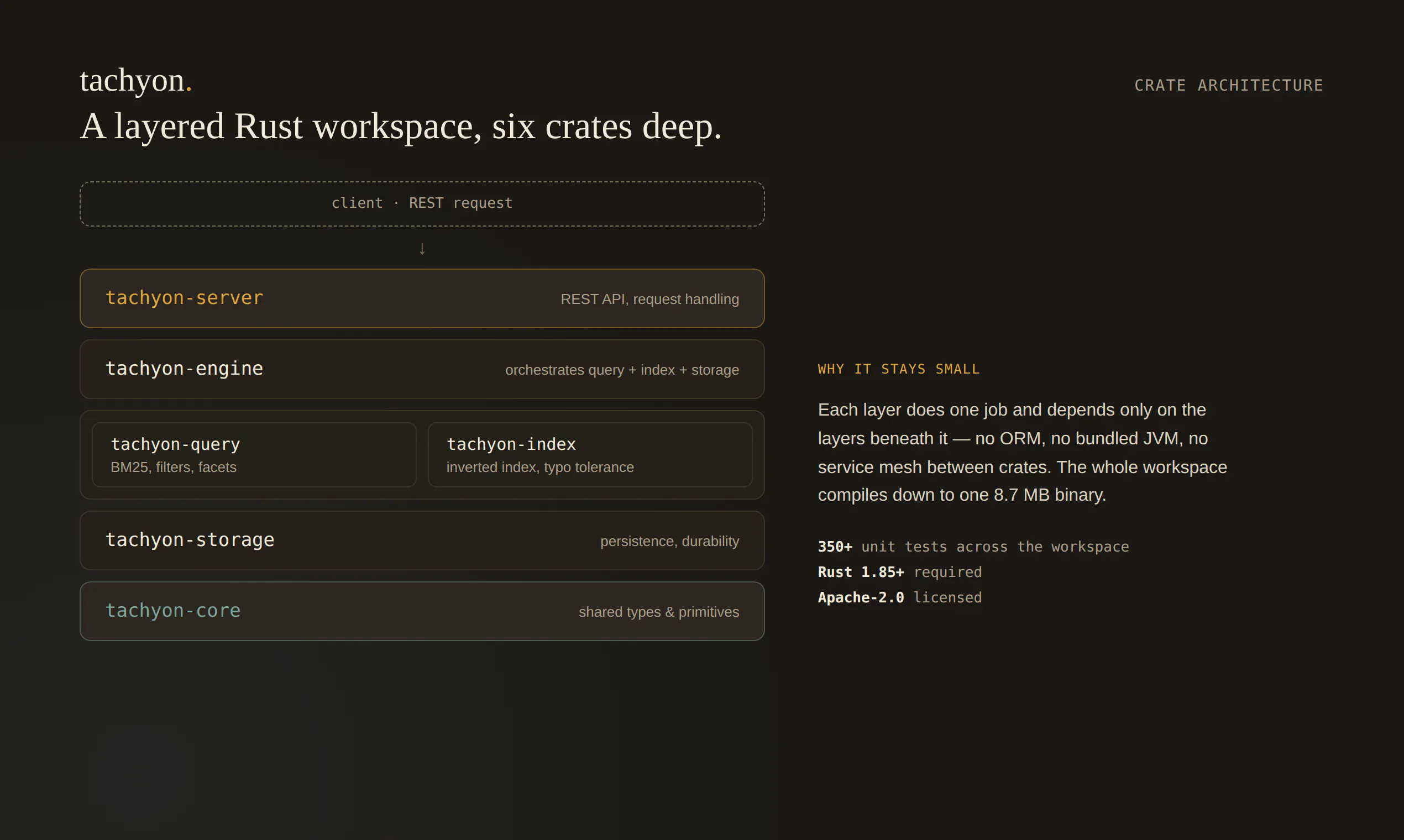1404x840 pixels.
Task: Click the layered Rust workspace headline
Action: coord(401,126)
